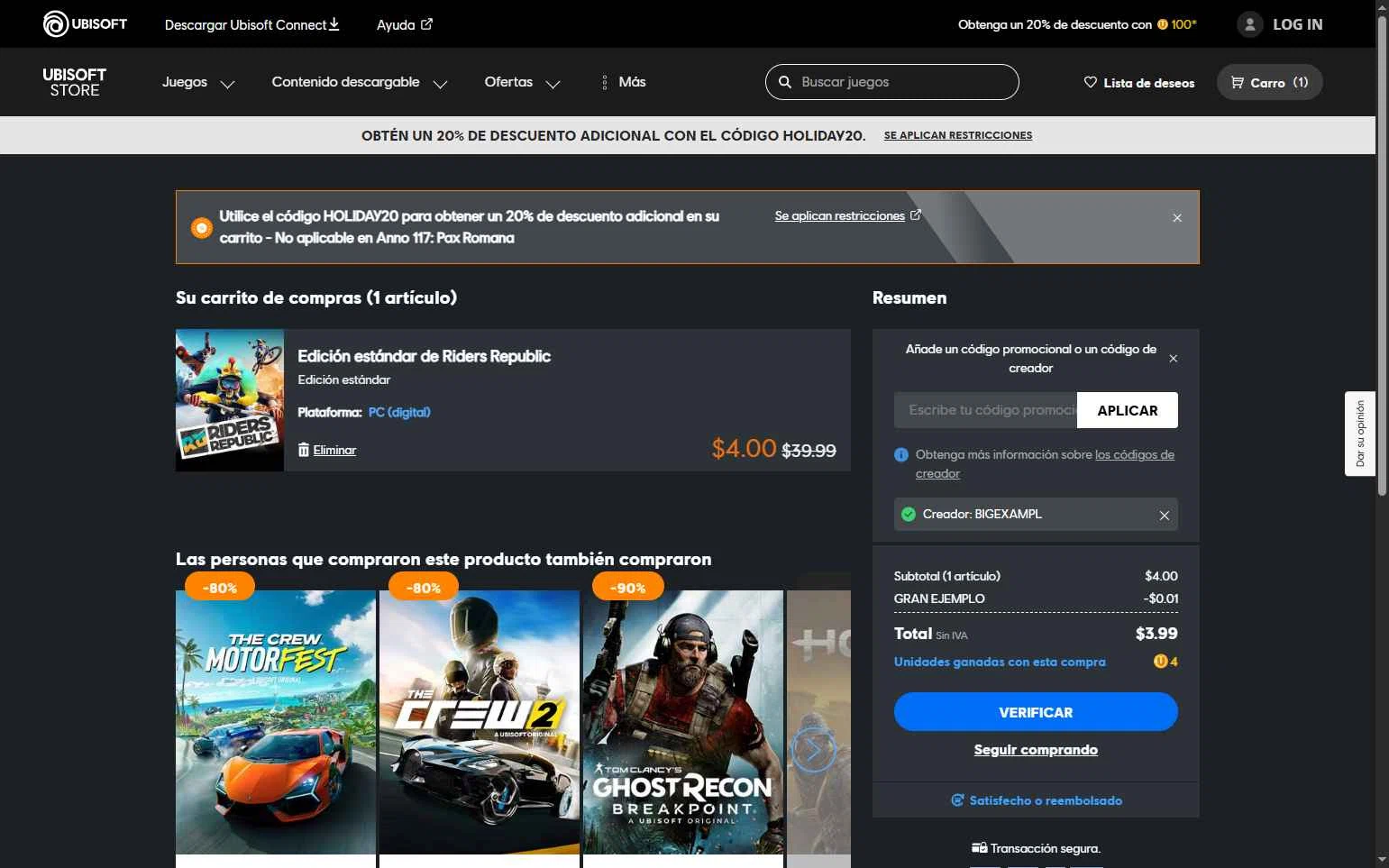Screen dimensions: 1389x868
Task: Close the promo code entry panel
Action: [x=1174, y=359]
